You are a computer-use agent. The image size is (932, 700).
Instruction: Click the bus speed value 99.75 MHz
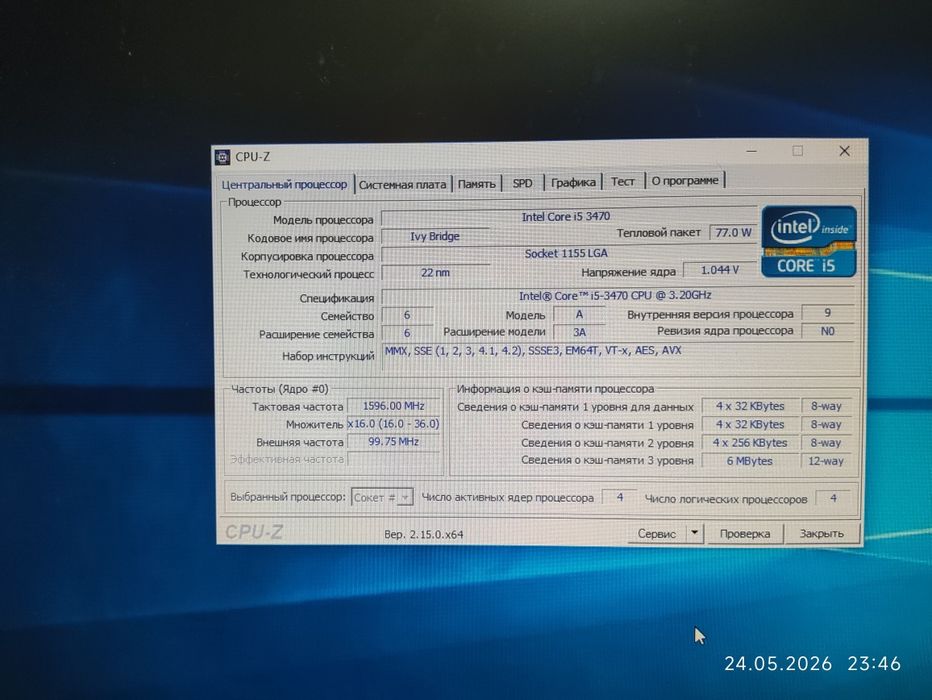click(393, 442)
